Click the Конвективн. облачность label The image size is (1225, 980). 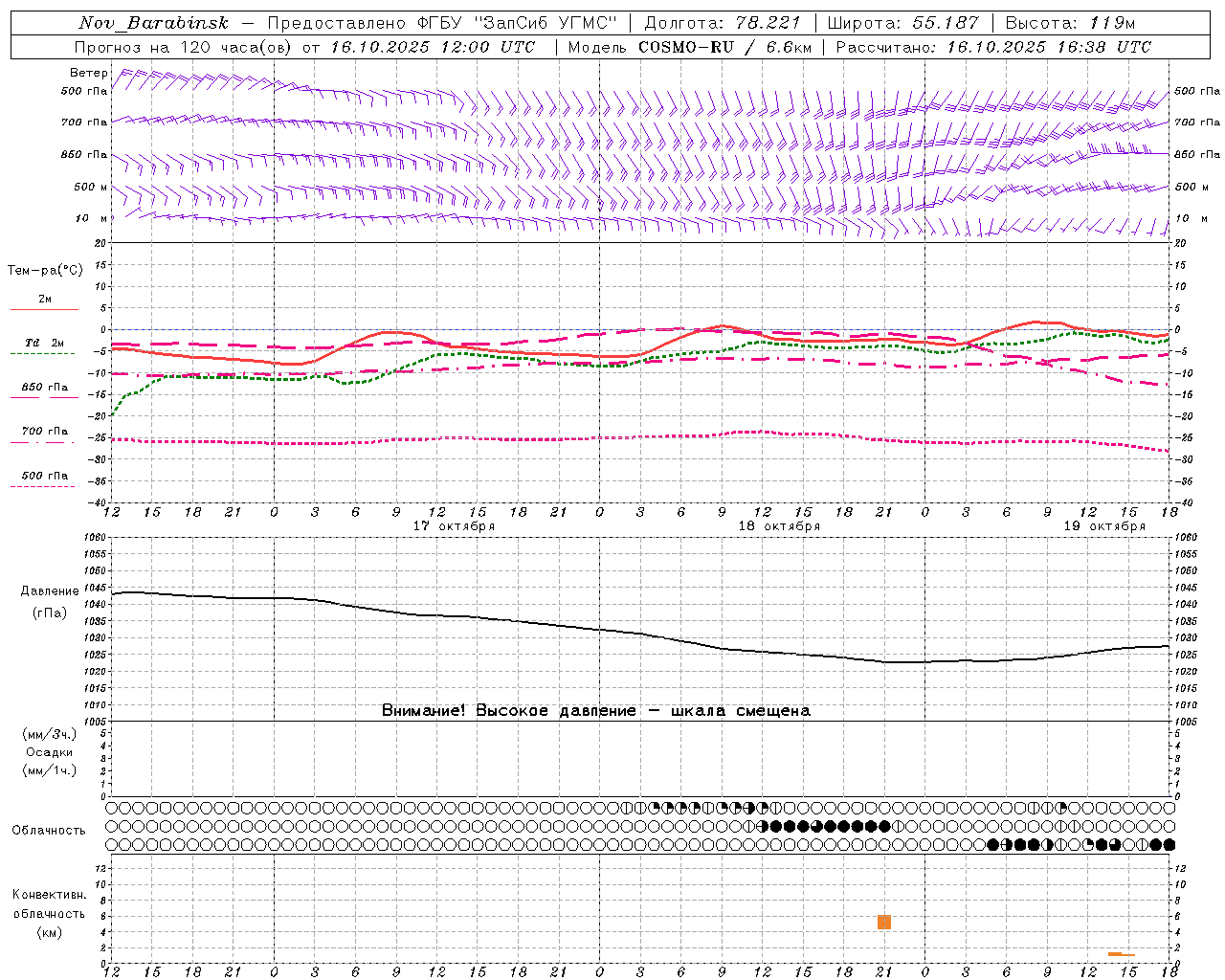49,903
